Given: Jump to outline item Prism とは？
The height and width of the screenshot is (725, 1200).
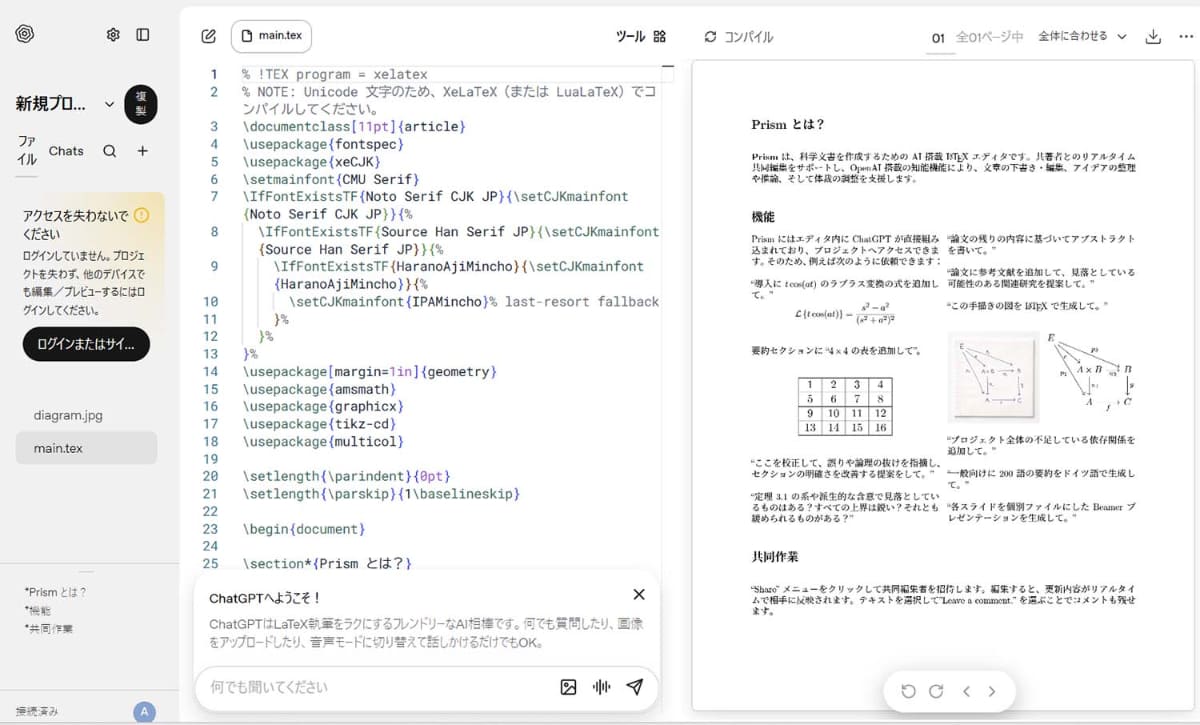Looking at the screenshot, I should (x=57, y=592).
